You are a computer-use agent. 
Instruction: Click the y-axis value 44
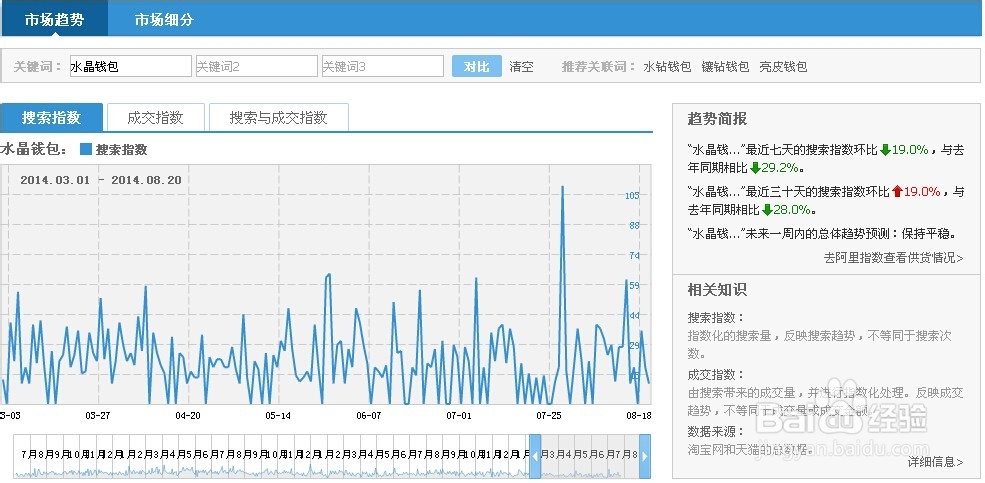click(x=634, y=316)
